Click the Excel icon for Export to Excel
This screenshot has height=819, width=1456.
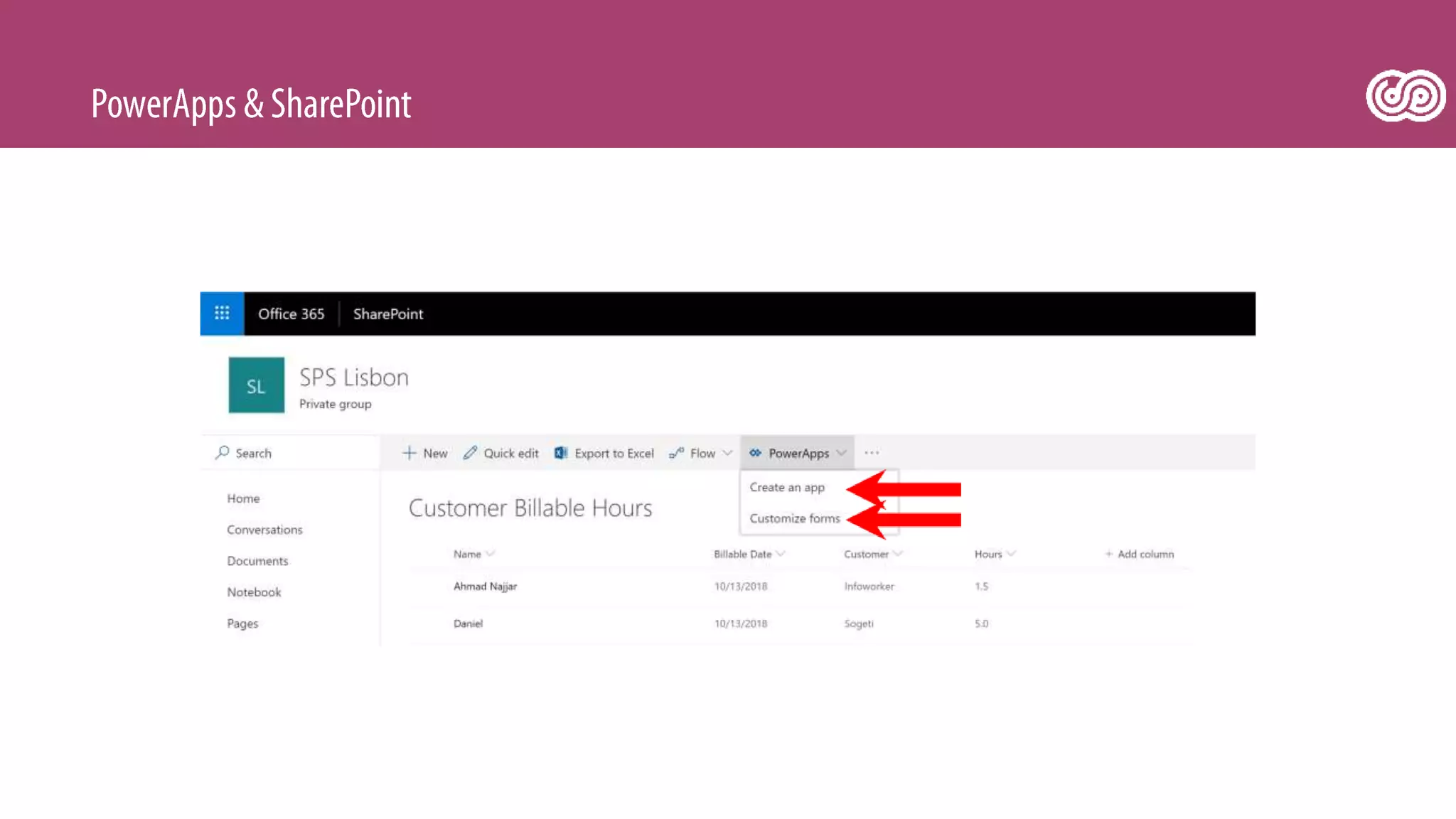pyautogui.click(x=561, y=453)
